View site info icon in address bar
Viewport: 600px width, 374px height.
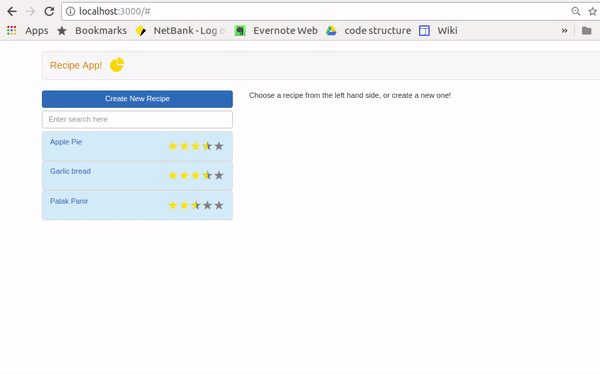70,11
